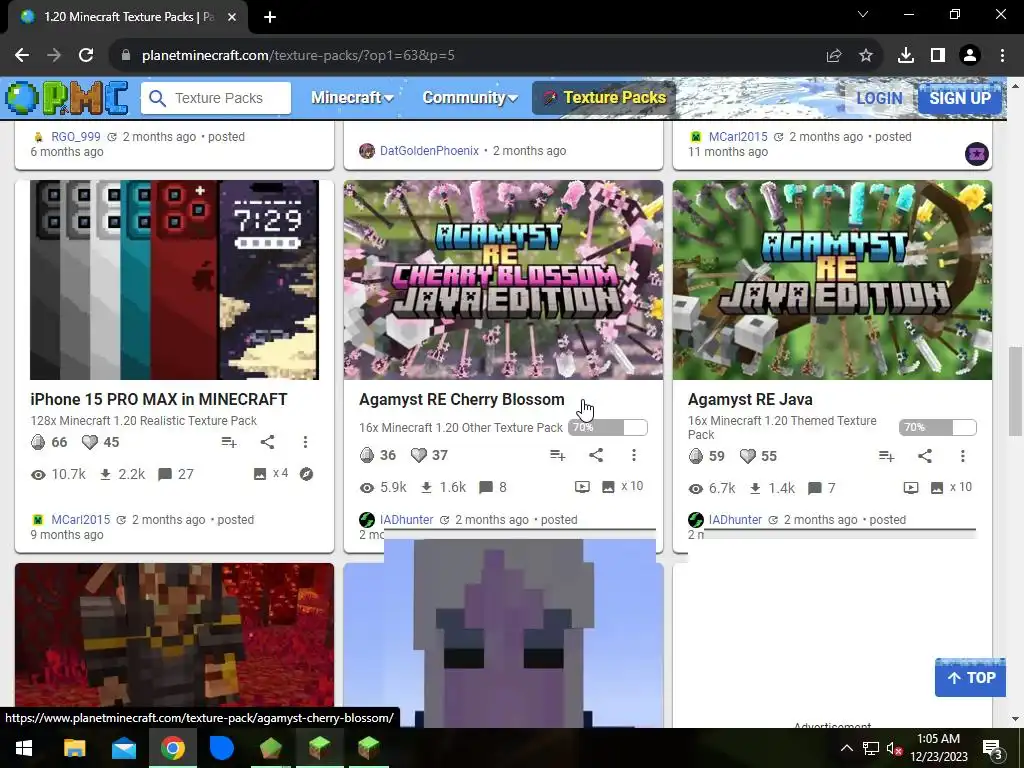Click diamond icon on Agamyst RE Java card
Image resolution: width=1024 pixels, height=768 pixels.
pos(696,456)
